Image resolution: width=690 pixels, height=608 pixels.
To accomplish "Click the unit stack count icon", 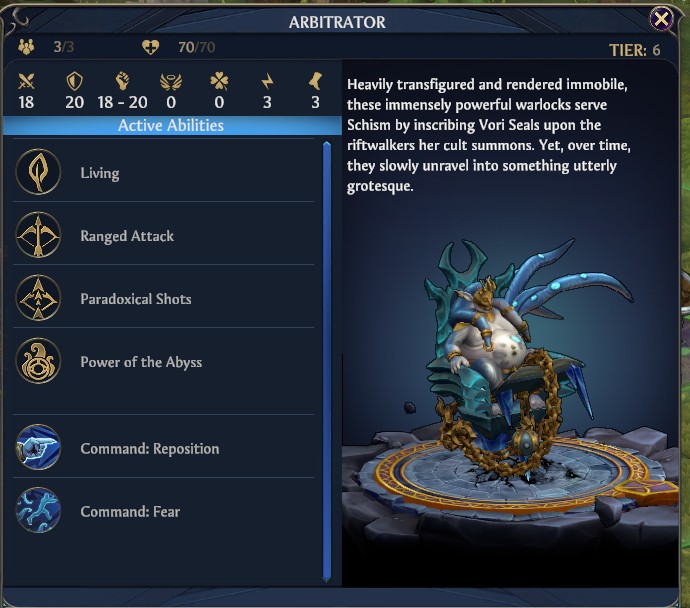I will tap(26, 47).
